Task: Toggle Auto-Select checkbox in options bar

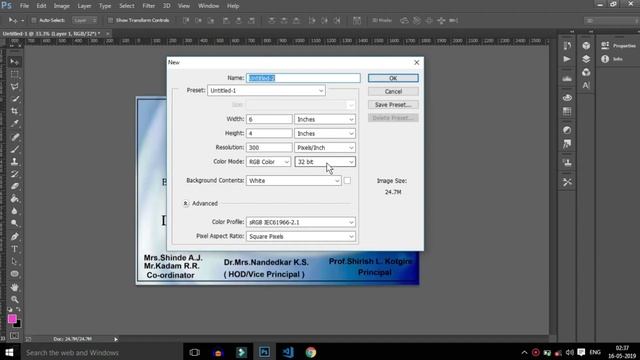Action: click(34, 20)
